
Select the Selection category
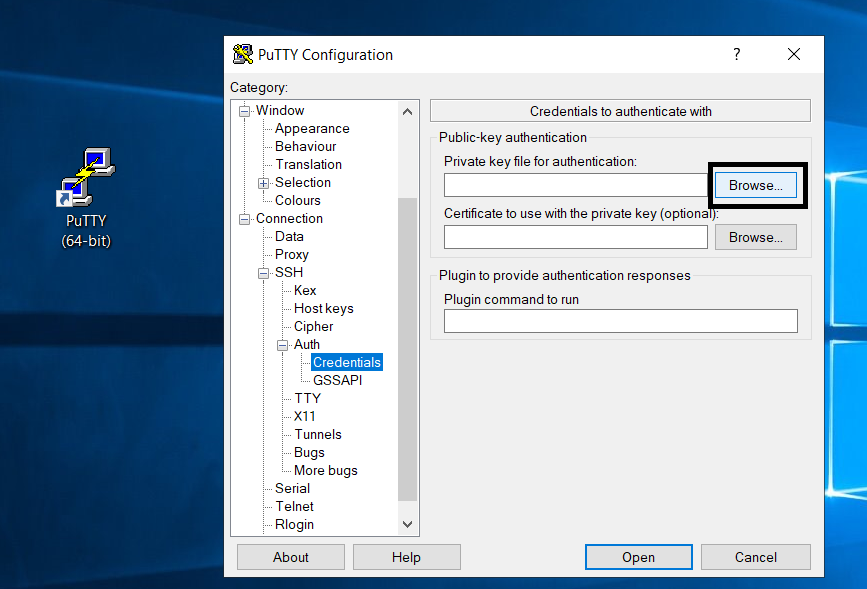pos(302,183)
